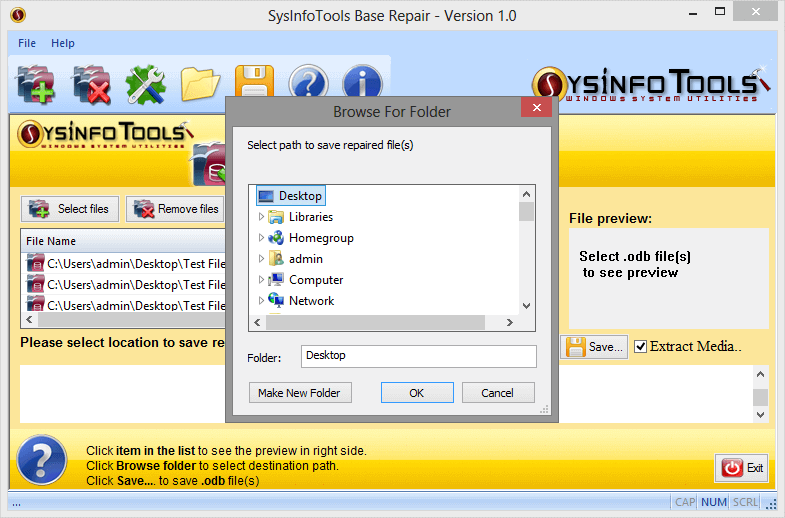This screenshot has width=785, height=518.
Task: Click the open folder toolbar icon
Action: point(200,85)
